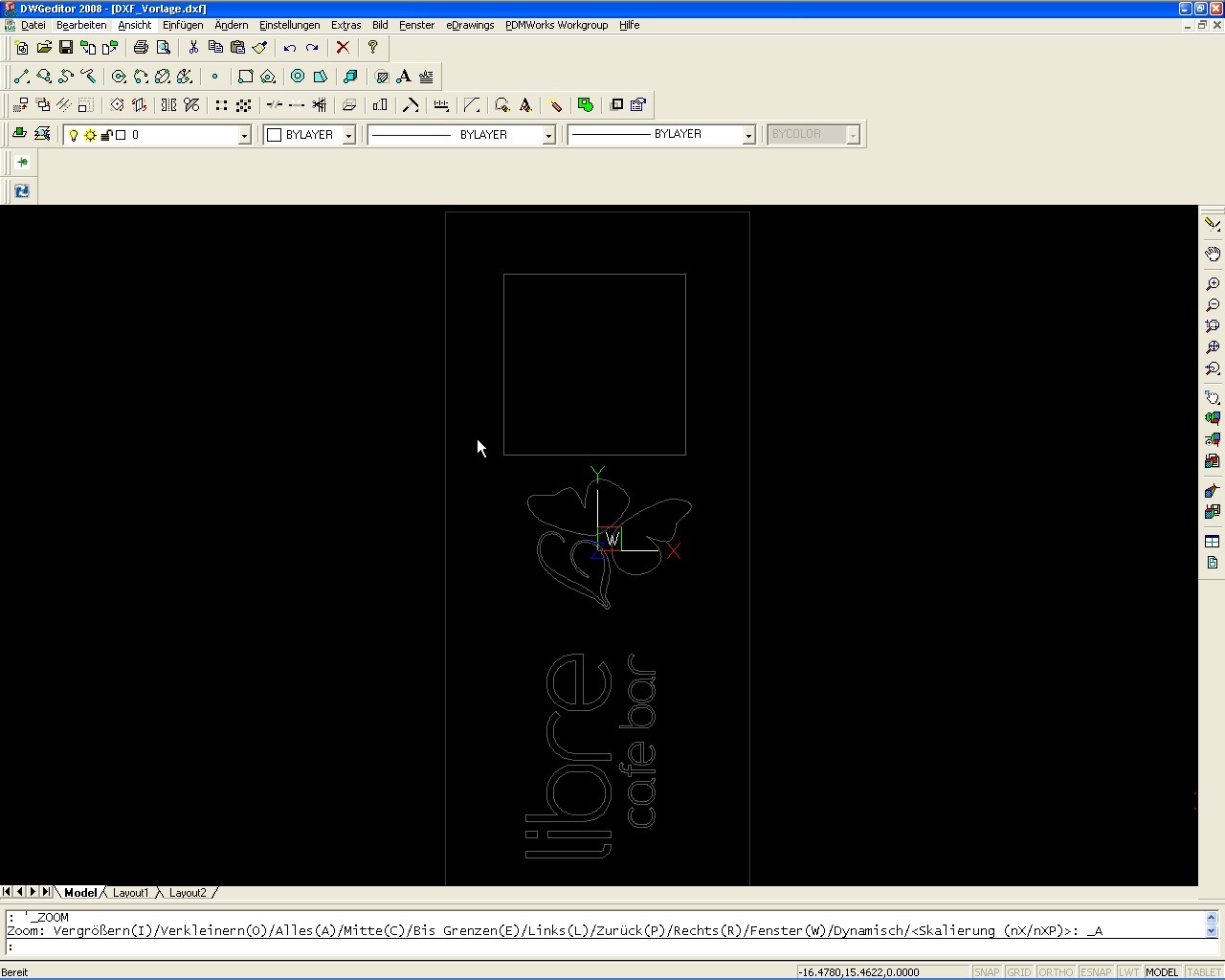Select the Line drawing tool
Image resolution: width=1225 pixels, height=980 pixels.
pos(21,77)
